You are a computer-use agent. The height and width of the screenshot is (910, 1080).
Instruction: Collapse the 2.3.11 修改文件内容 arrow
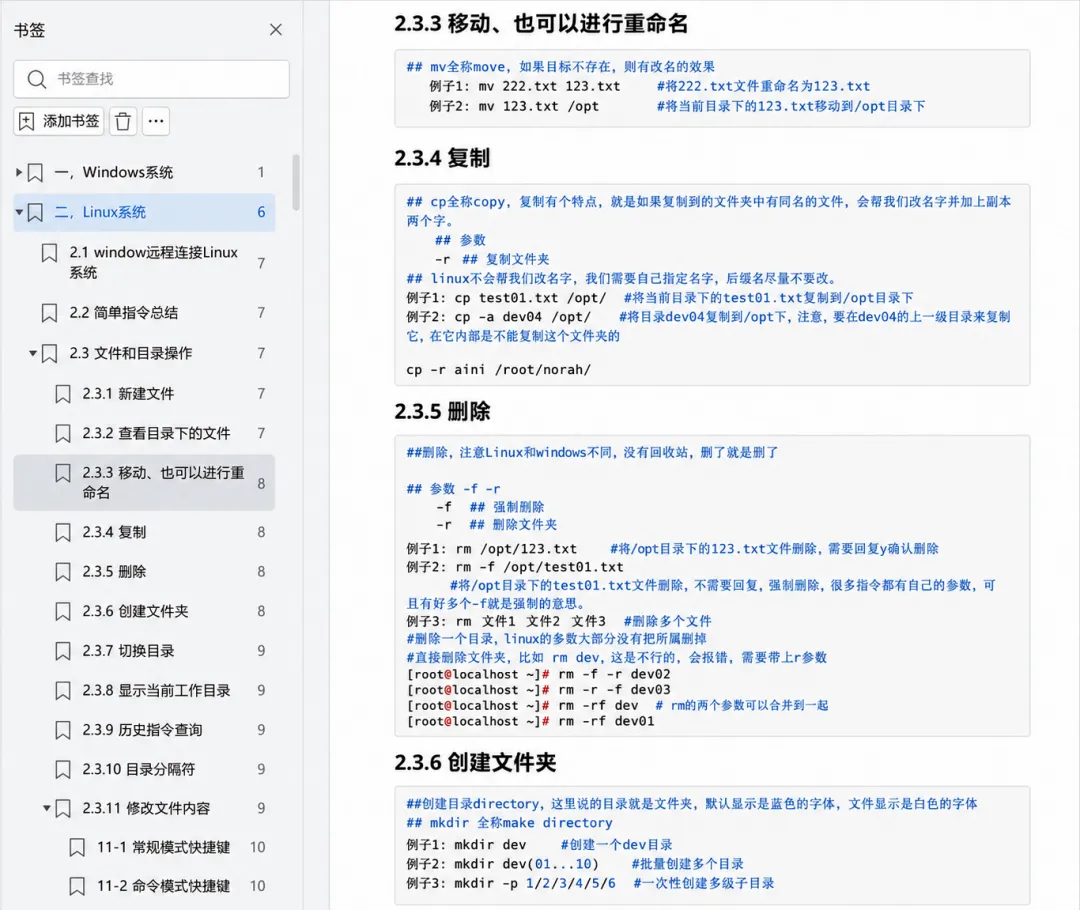pyautogui.click(x=46, y=808)
